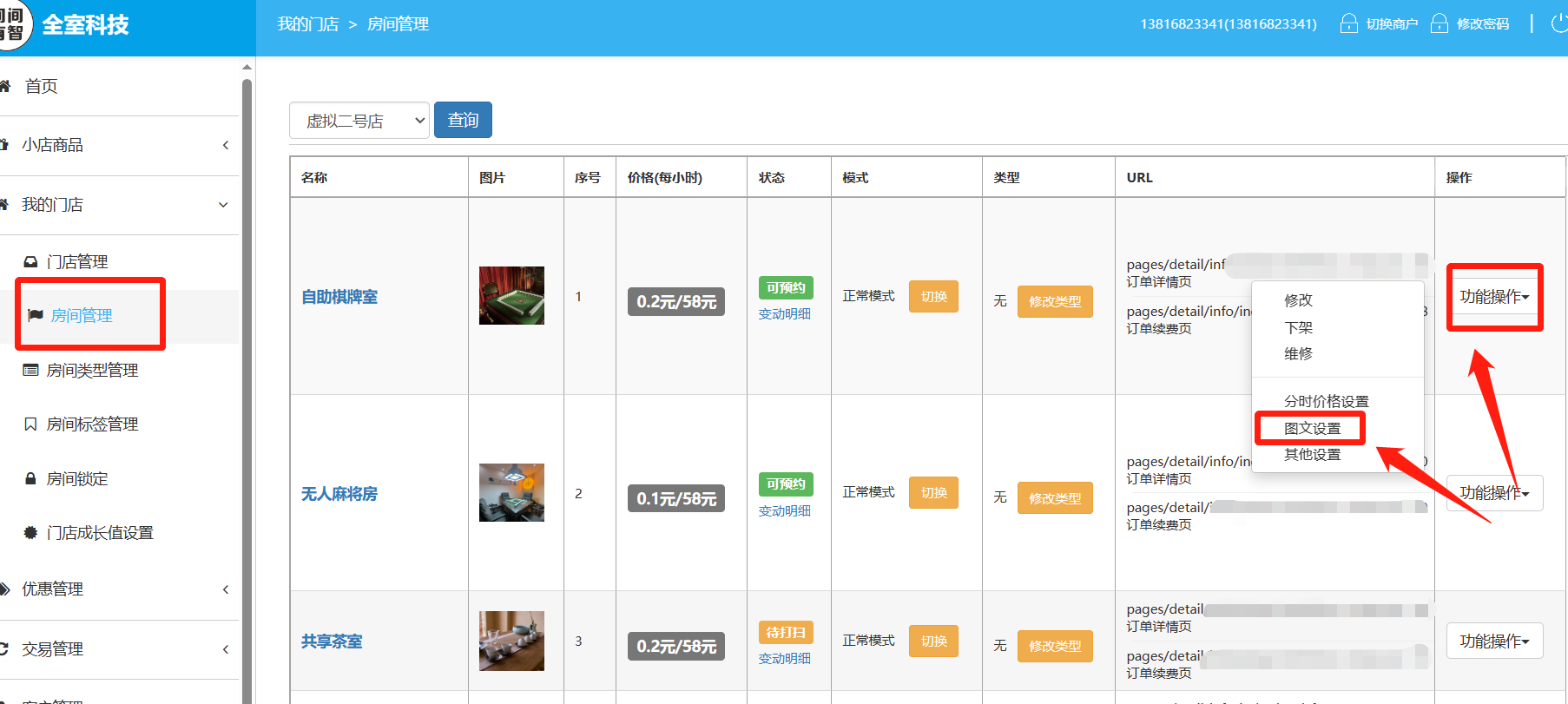The image size is (1568, 704).
Task: Click the sidebar scroll-up arrow
Action: pos(247,67)
